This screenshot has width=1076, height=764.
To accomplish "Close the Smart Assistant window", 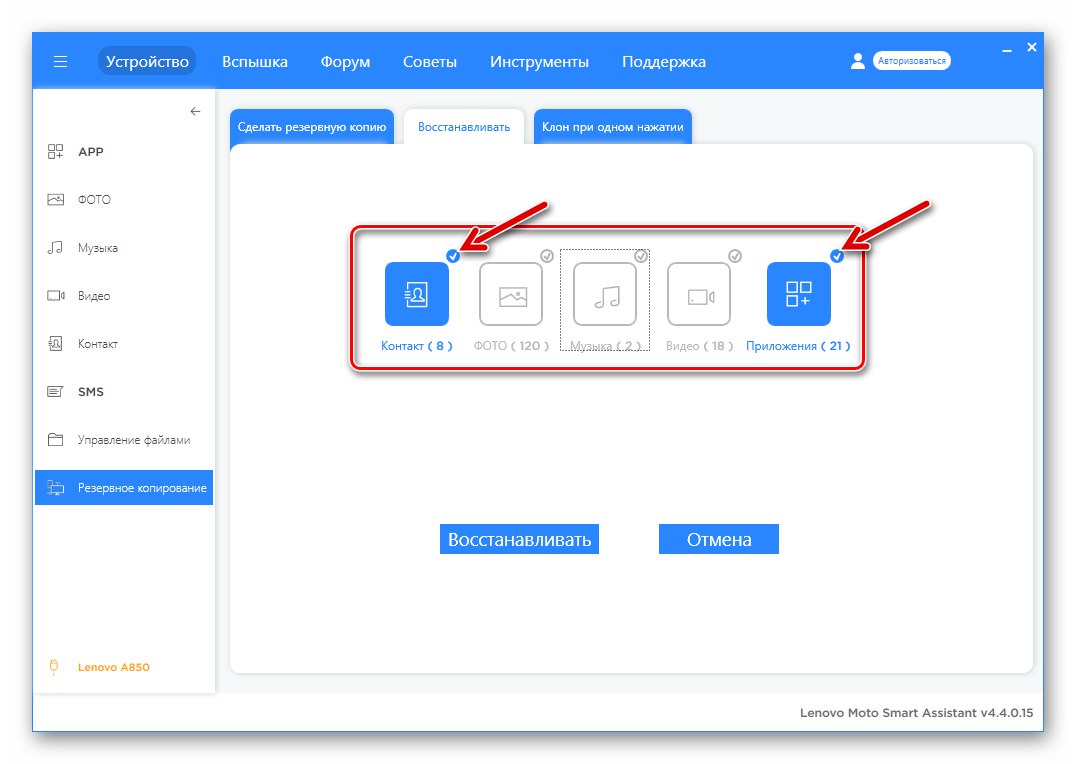I will [1032, 47].
